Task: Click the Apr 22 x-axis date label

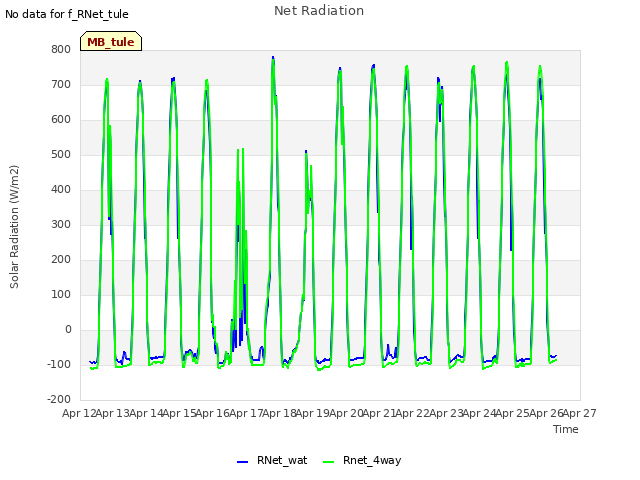Action: point(413,413)
